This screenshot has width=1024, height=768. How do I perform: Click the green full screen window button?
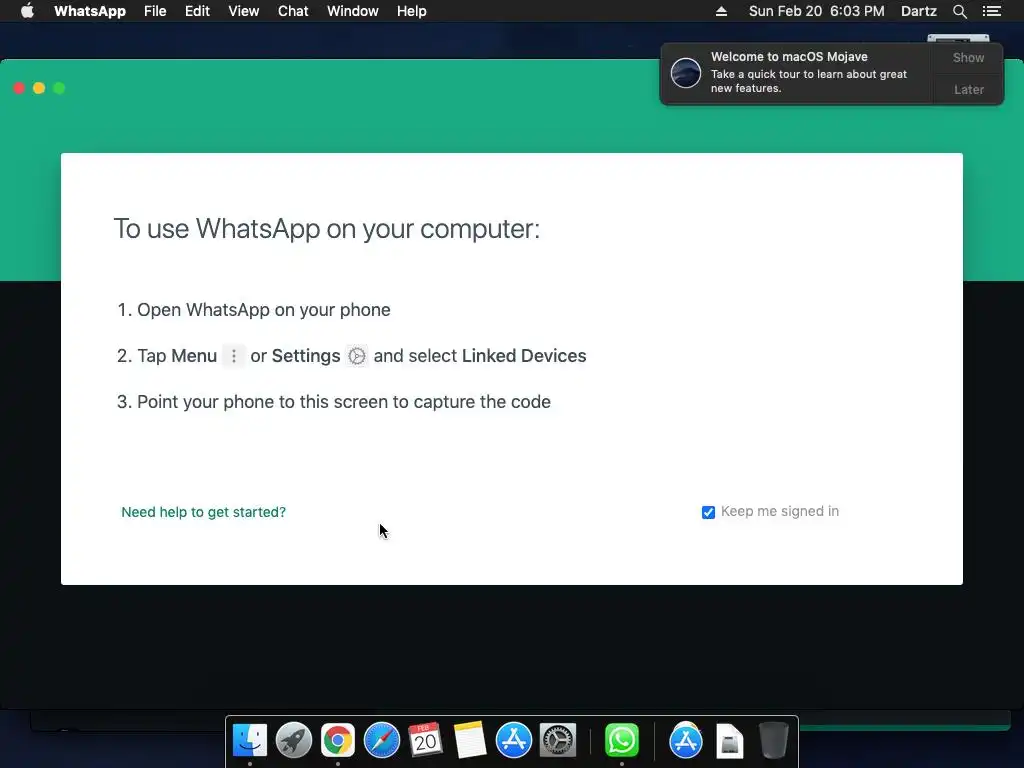pos(59,88)
